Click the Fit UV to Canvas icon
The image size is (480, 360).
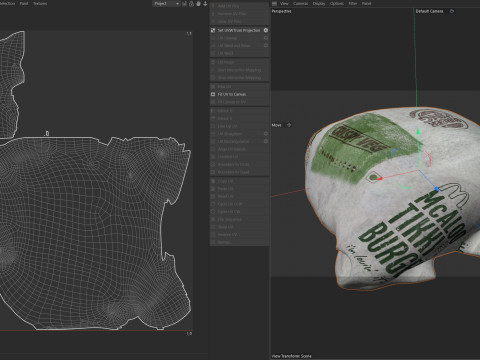pyautogui.click(x=213, y=94)
